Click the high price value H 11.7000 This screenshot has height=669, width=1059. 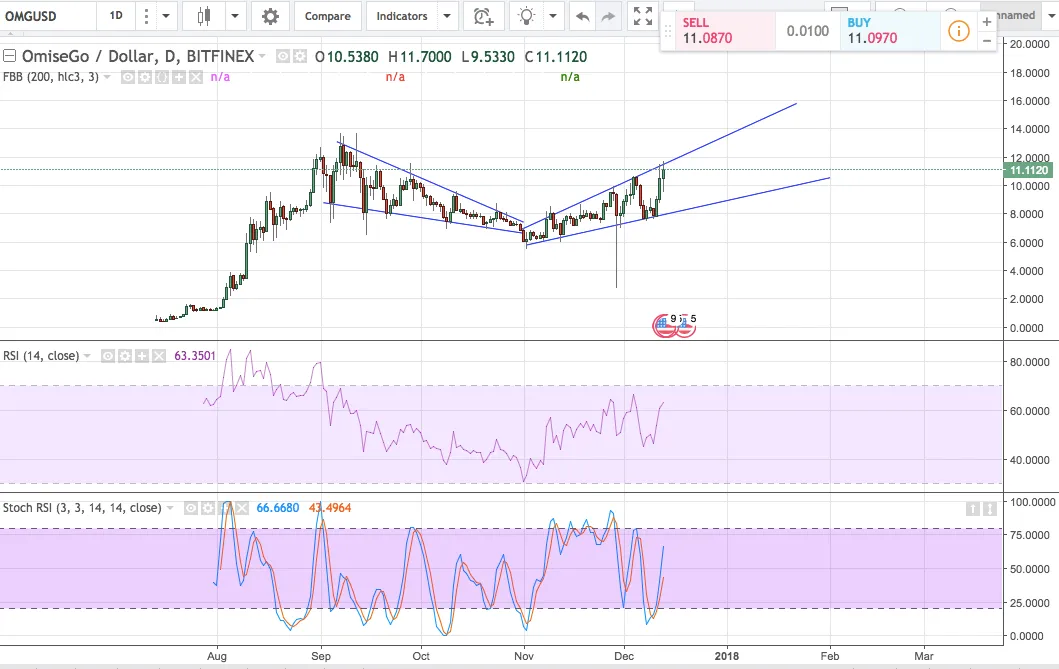pos(420,57)
